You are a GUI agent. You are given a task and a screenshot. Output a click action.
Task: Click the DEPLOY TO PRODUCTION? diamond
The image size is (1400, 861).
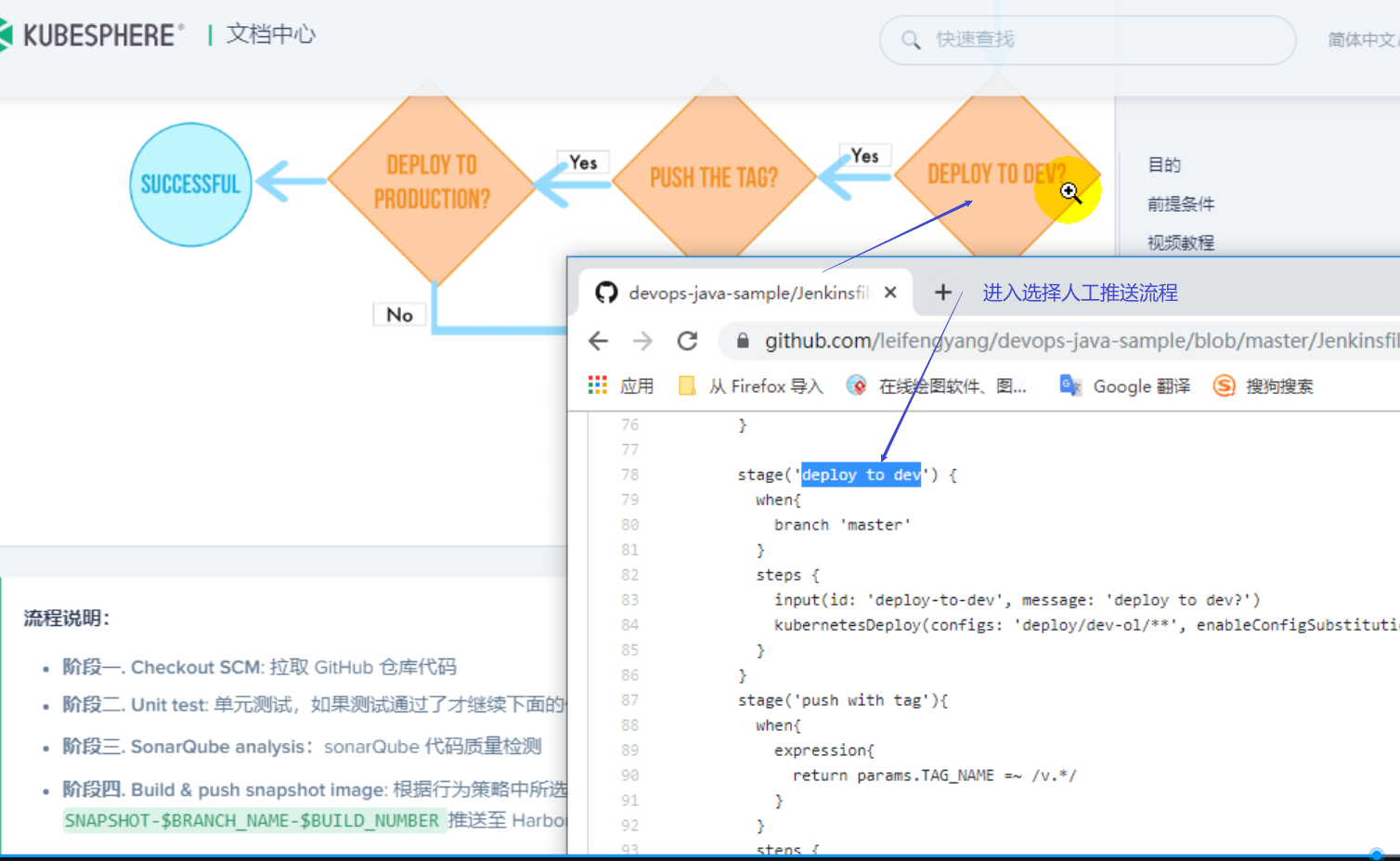[432, 182]
